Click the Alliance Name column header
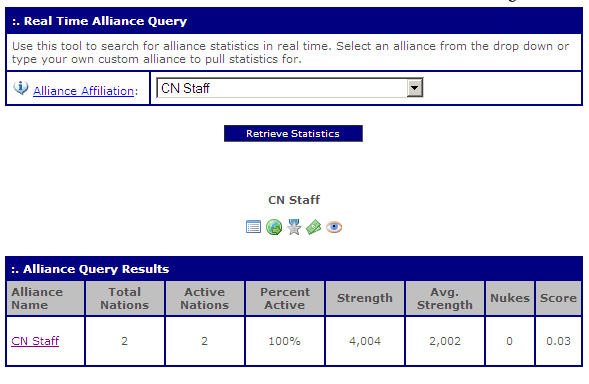Screen dimensions: 589x384 (x=45, y=298)
